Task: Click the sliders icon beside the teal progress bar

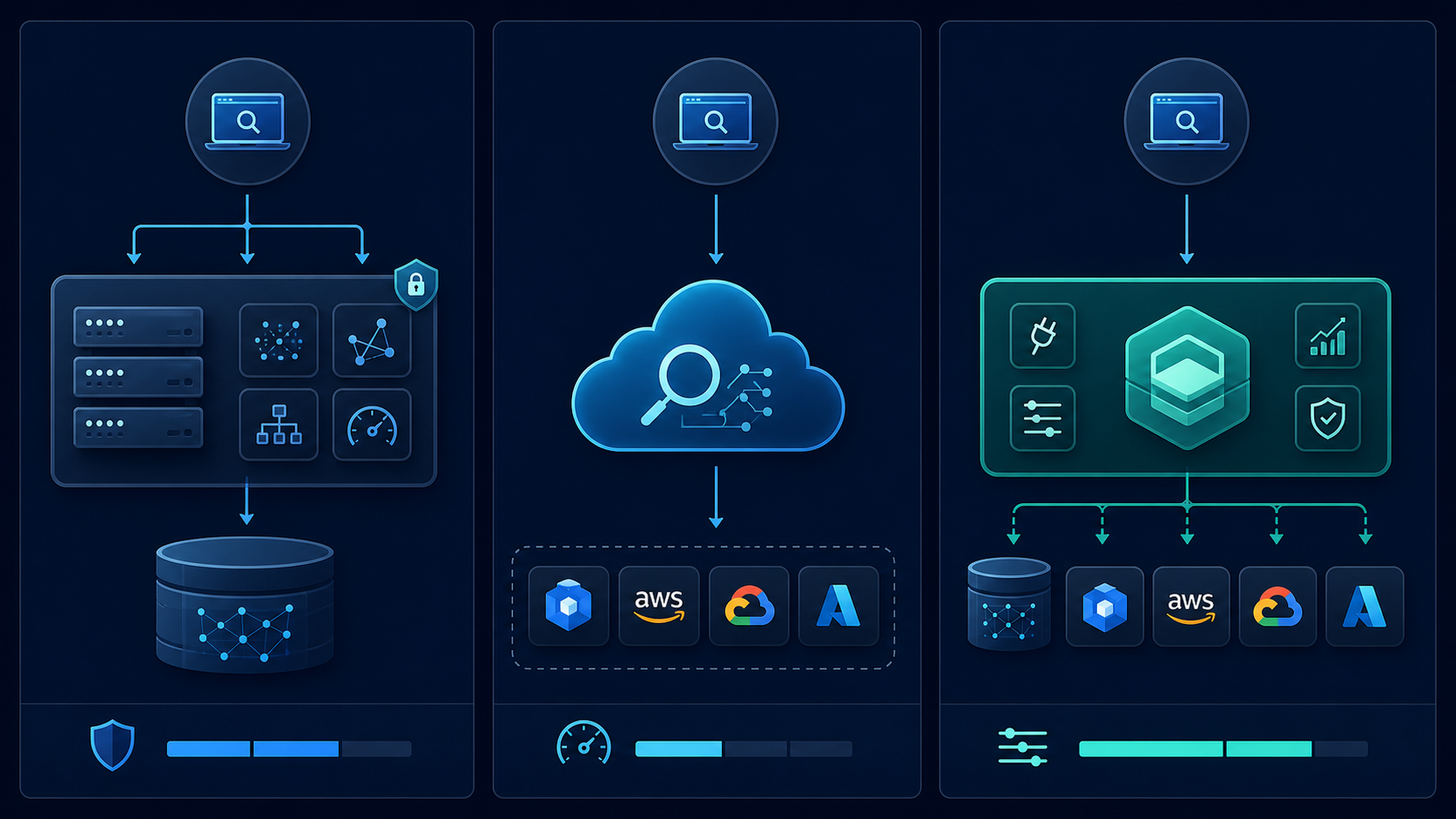Action: [x=1022, y=747]
